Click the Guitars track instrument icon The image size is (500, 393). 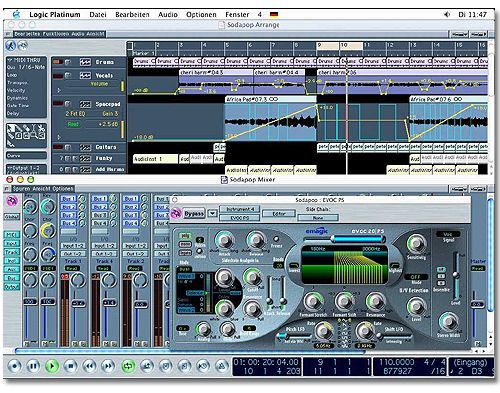pos(85,147)
